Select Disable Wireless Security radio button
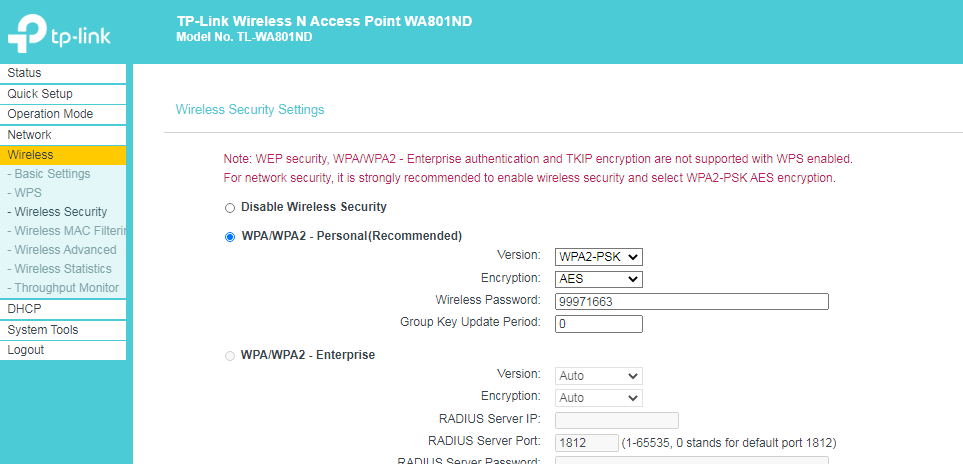The image size is (963, 464). click(x=230, y=208)
